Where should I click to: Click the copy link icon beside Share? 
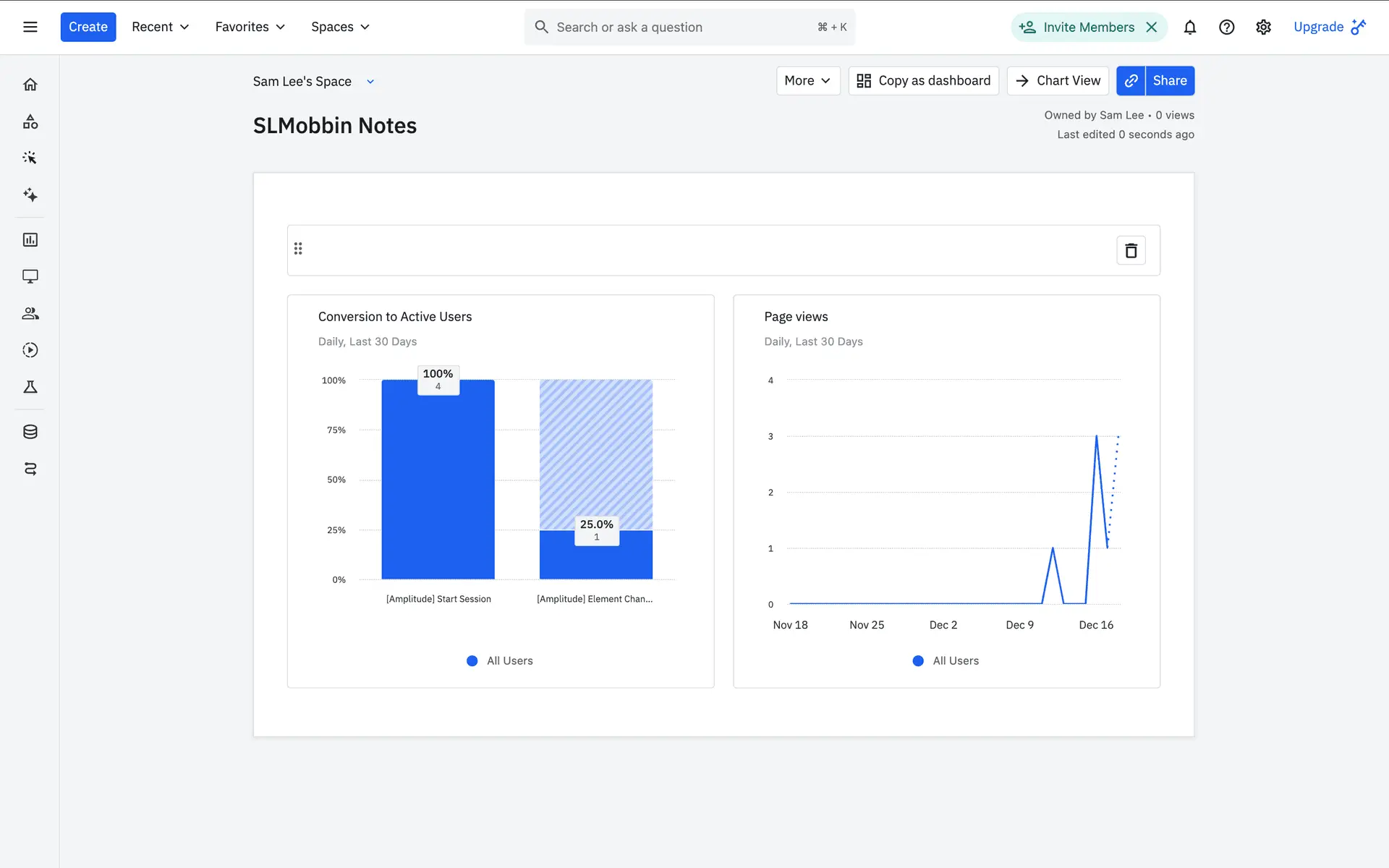click(x=1131, y=81)
